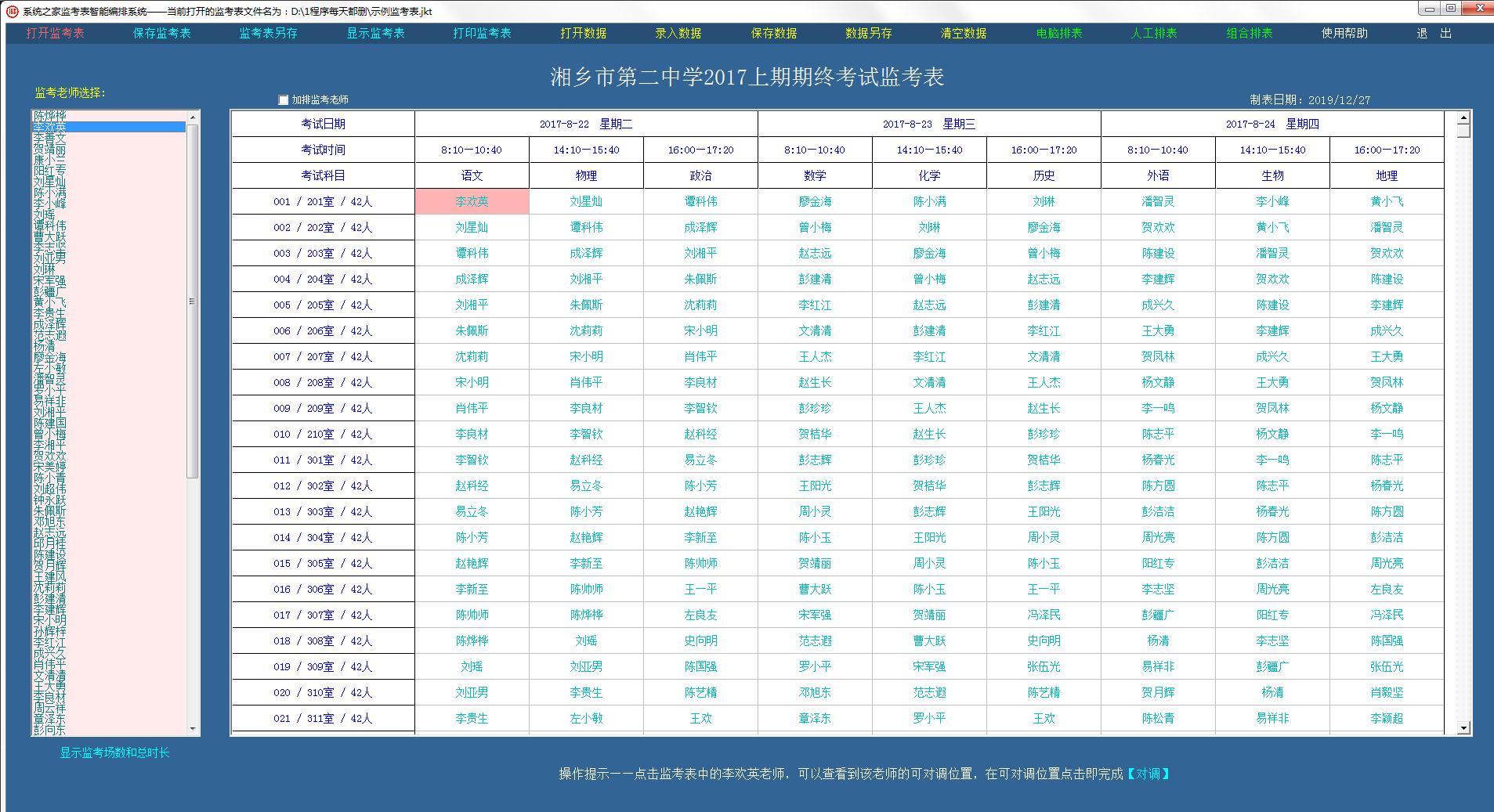Screen dimensions: 1494x812
Task: Click 录入数据 menu item
Action: [678, 33]
